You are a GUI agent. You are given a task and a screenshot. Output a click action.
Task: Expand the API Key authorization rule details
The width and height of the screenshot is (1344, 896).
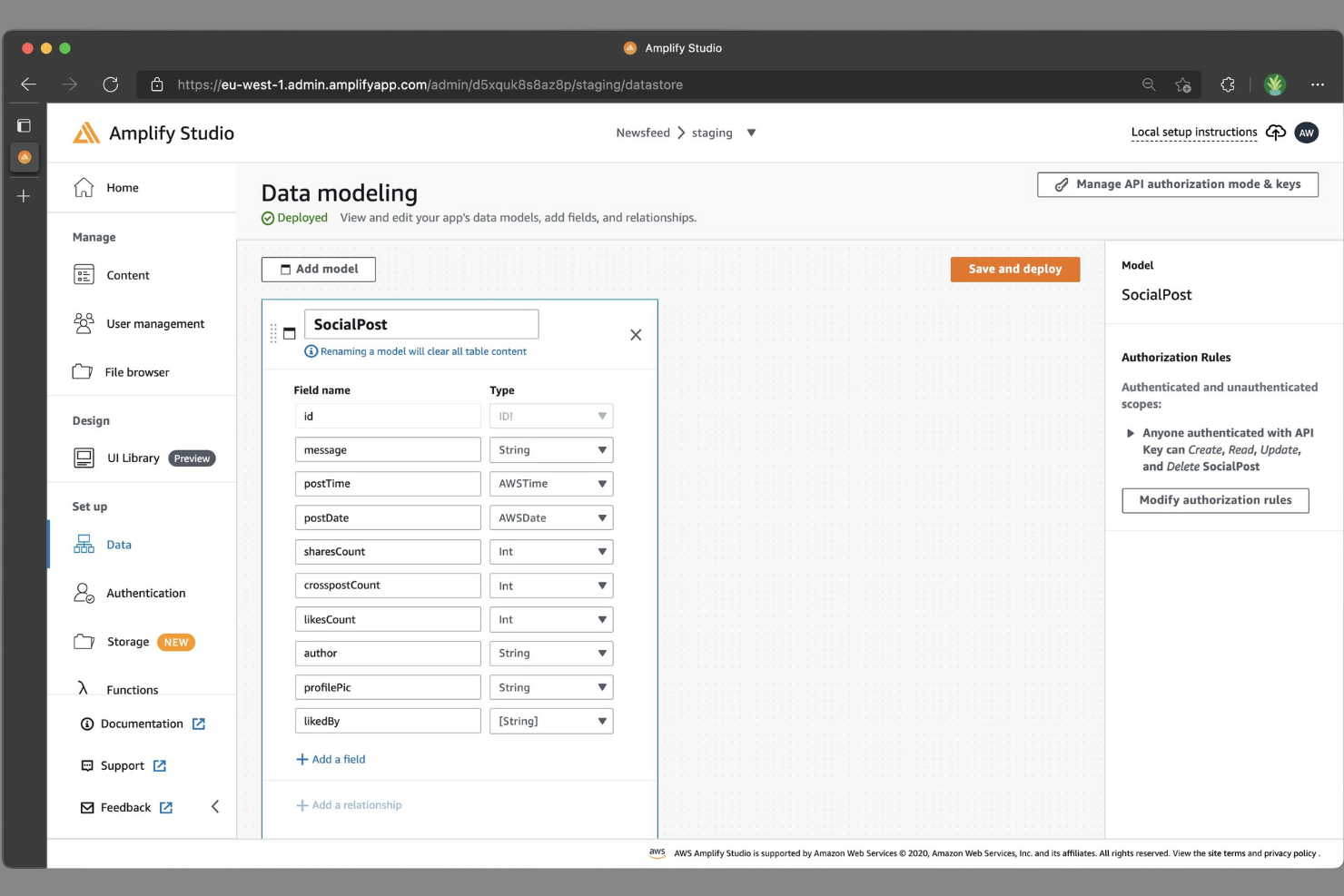coord(1131,433)
